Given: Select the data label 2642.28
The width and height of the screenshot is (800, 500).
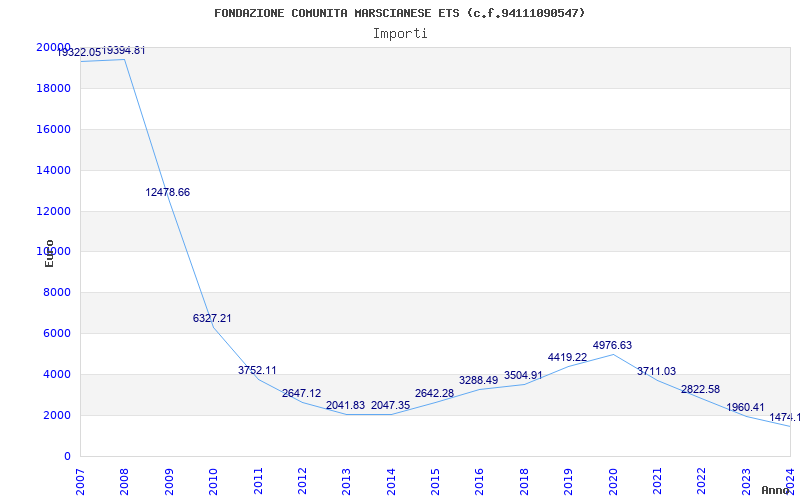Looking at the screenshot, I should click(x=434, y=393).
